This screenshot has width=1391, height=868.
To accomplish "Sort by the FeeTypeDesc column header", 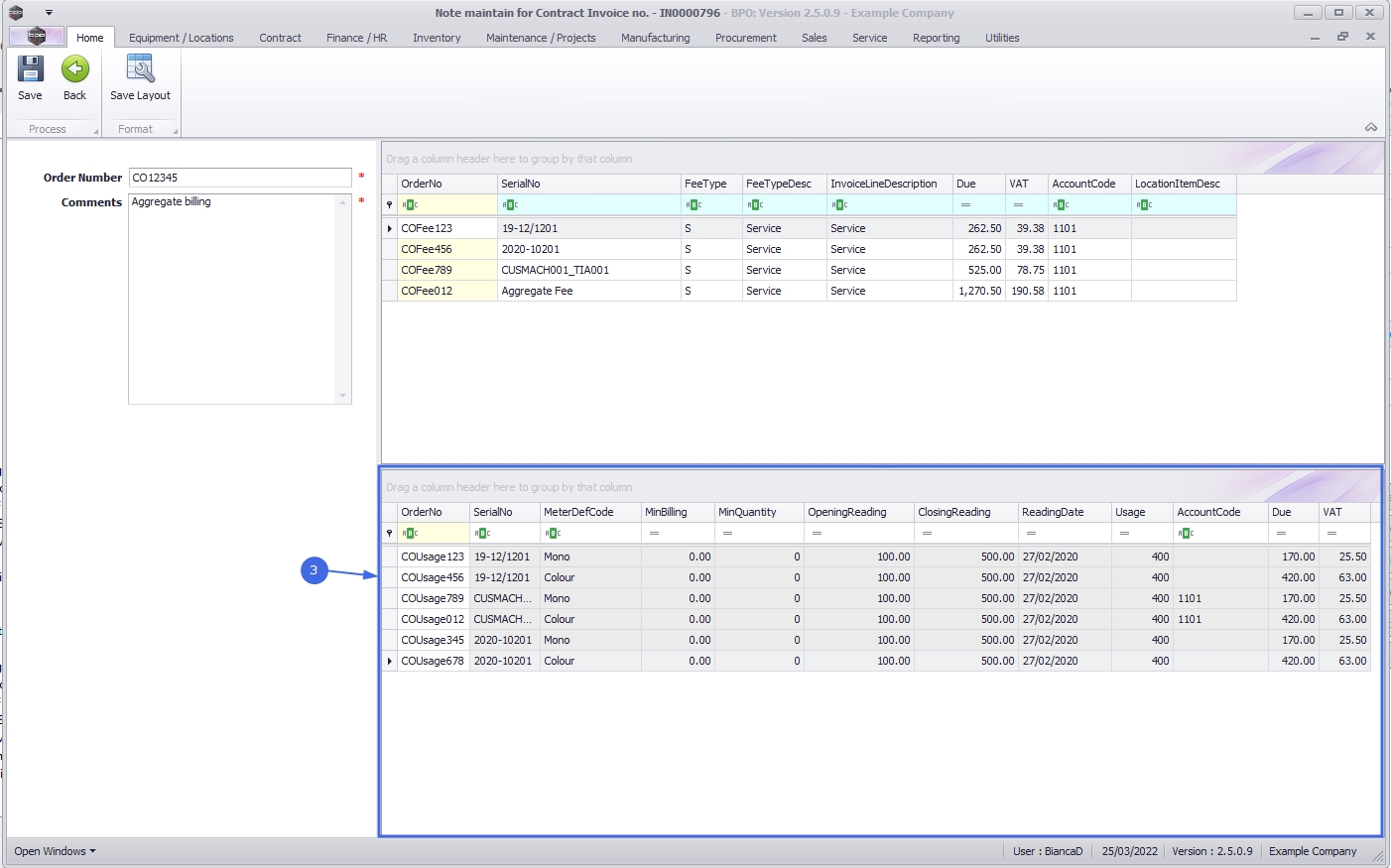I will click(x=779, y=184).
